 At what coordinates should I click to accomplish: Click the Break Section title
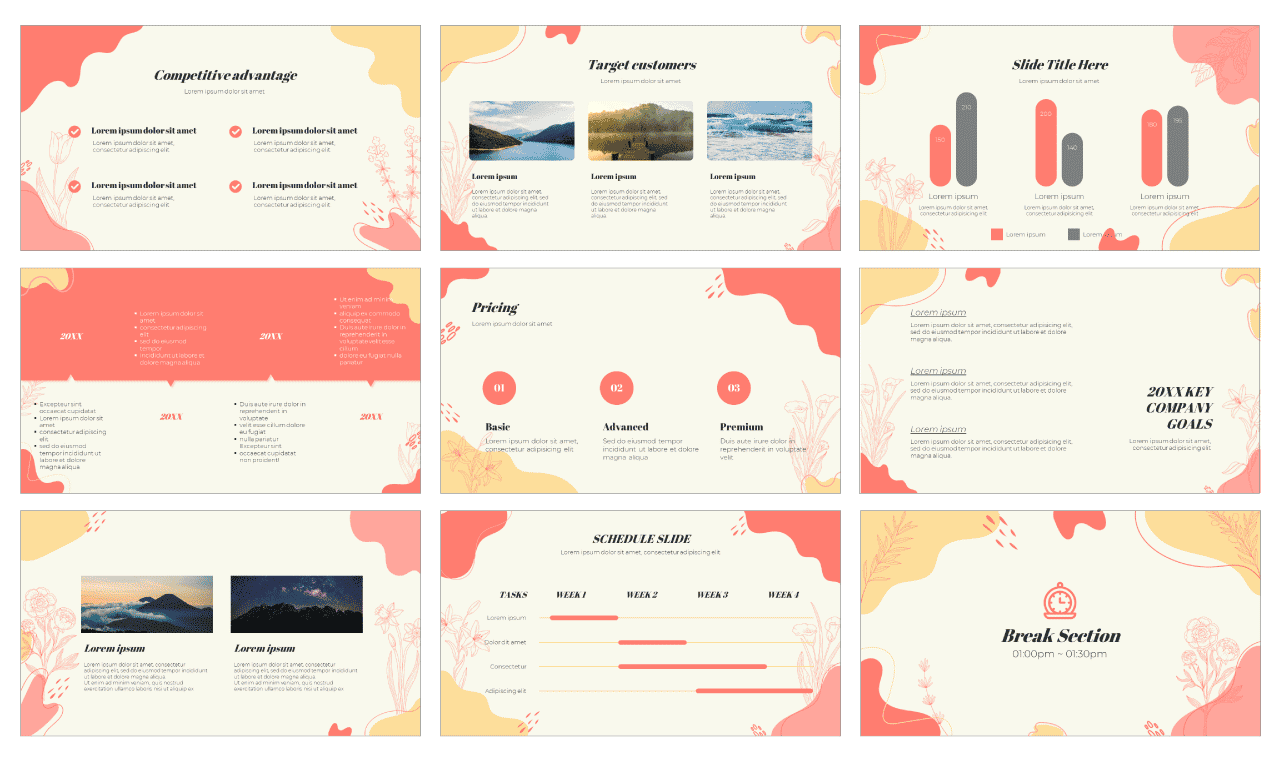[x=1061, y=636]
